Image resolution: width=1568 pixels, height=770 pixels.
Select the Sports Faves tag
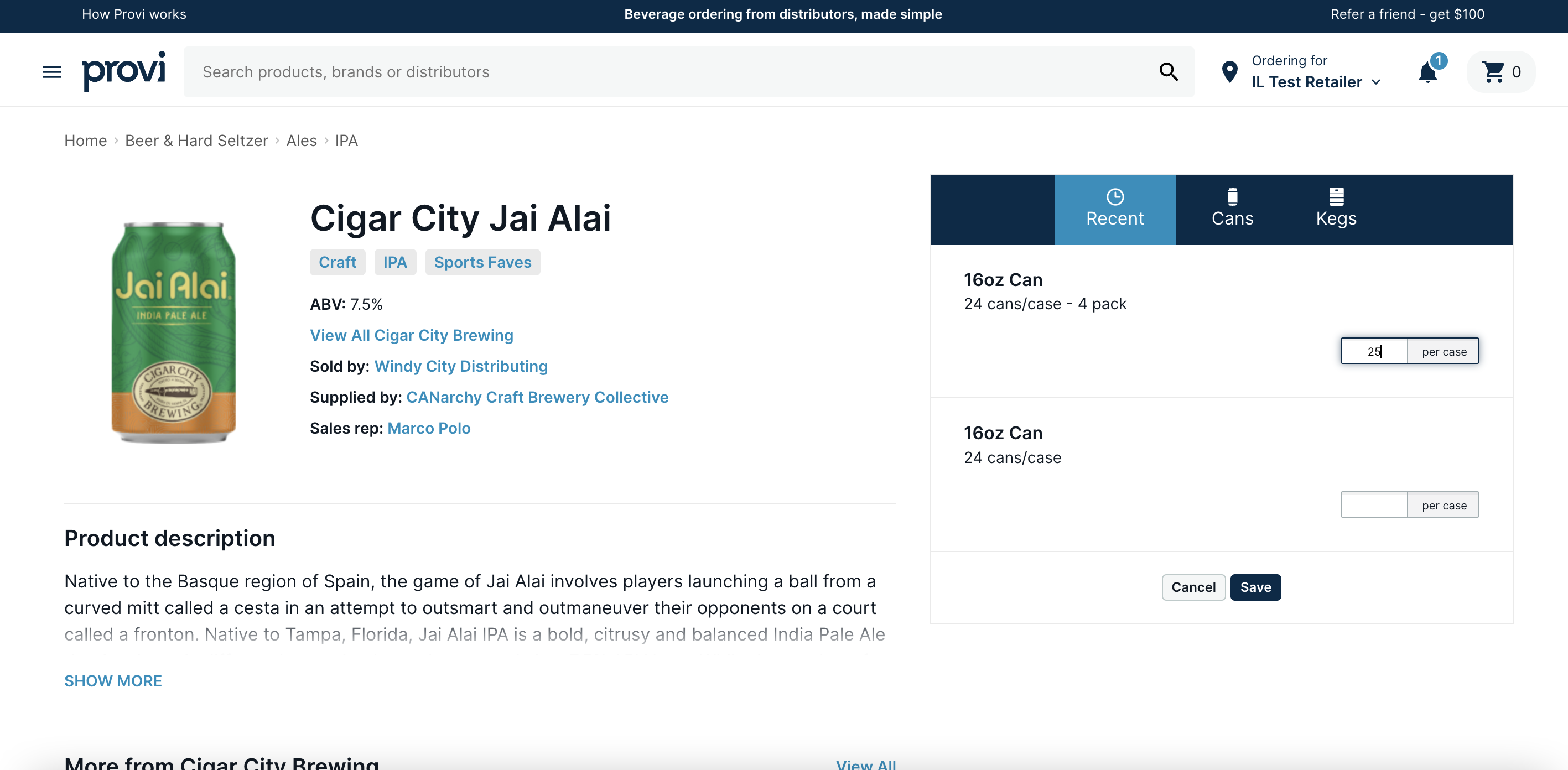click(x=482, y=262)
